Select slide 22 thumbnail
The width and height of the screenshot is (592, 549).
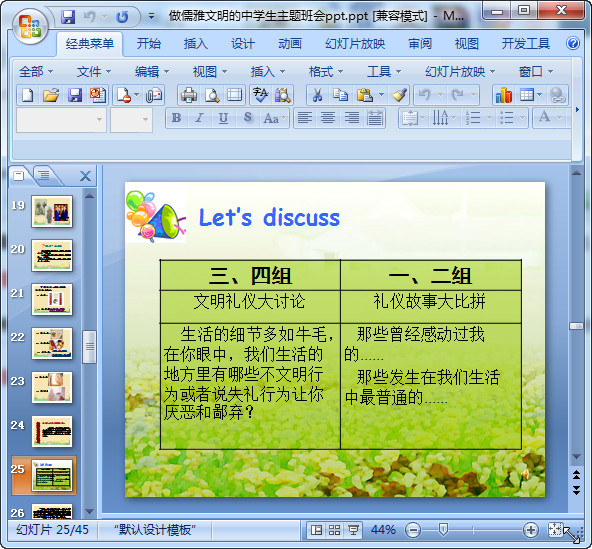point(52,343)
